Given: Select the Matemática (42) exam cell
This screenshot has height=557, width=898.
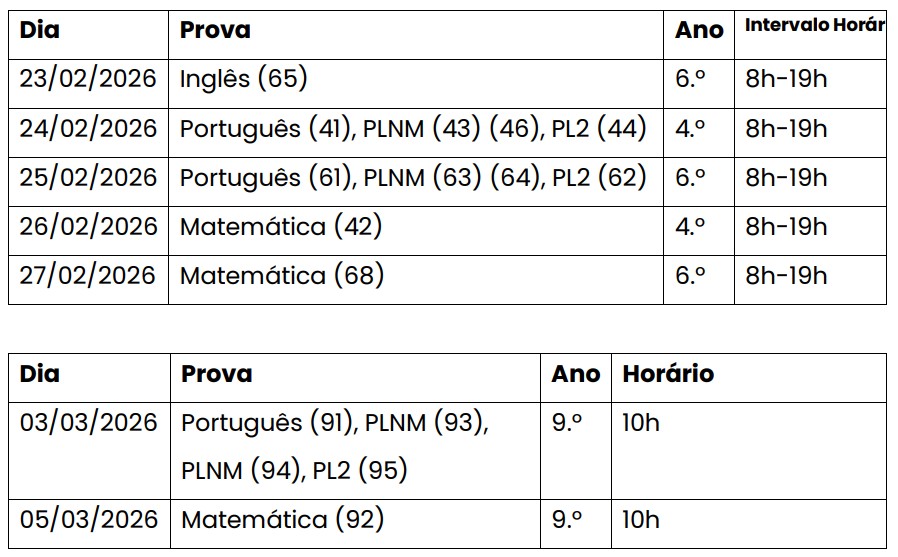Looking at the screenshot, I should click(281, 227).
